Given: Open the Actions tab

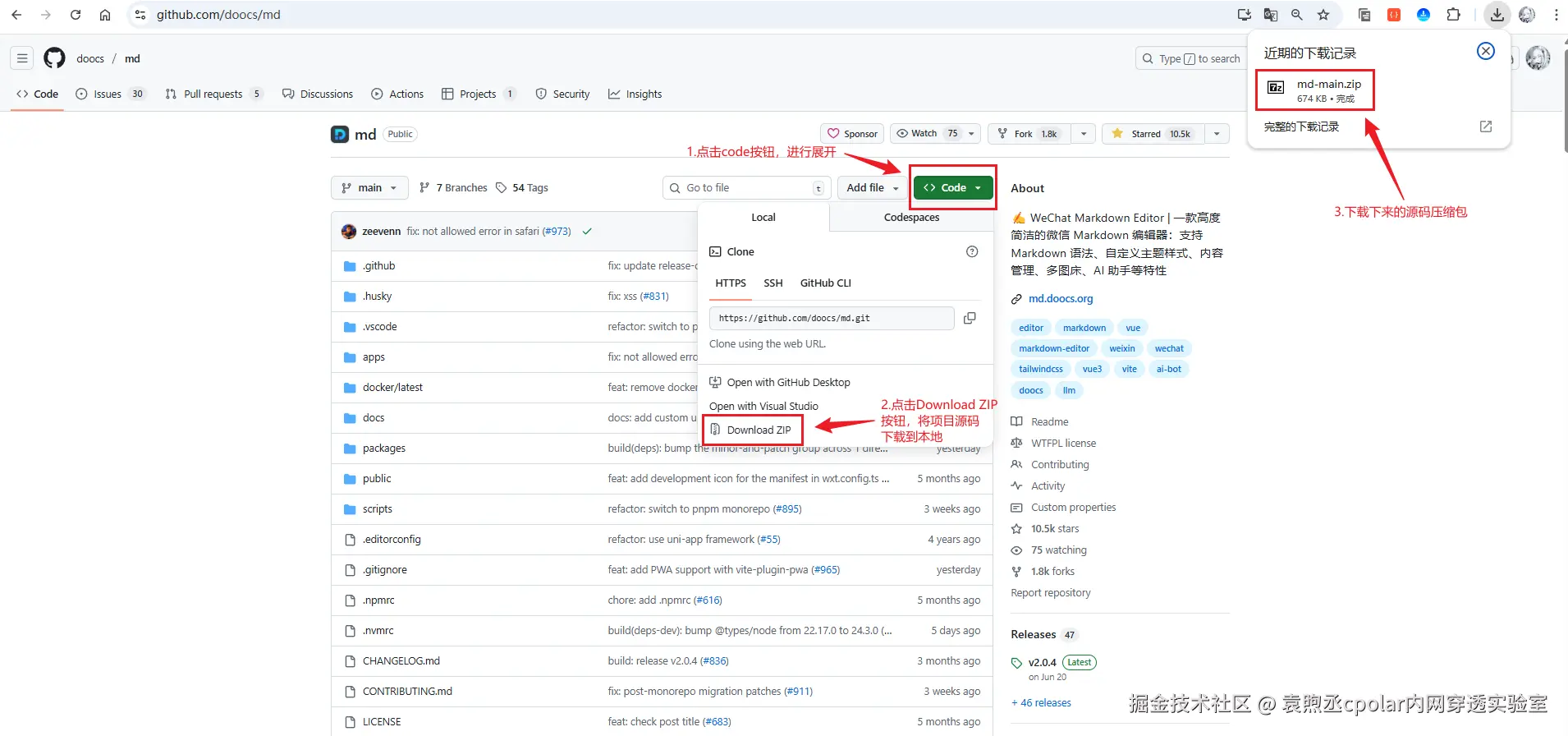Looking at the screenshot, I should 397,94.
